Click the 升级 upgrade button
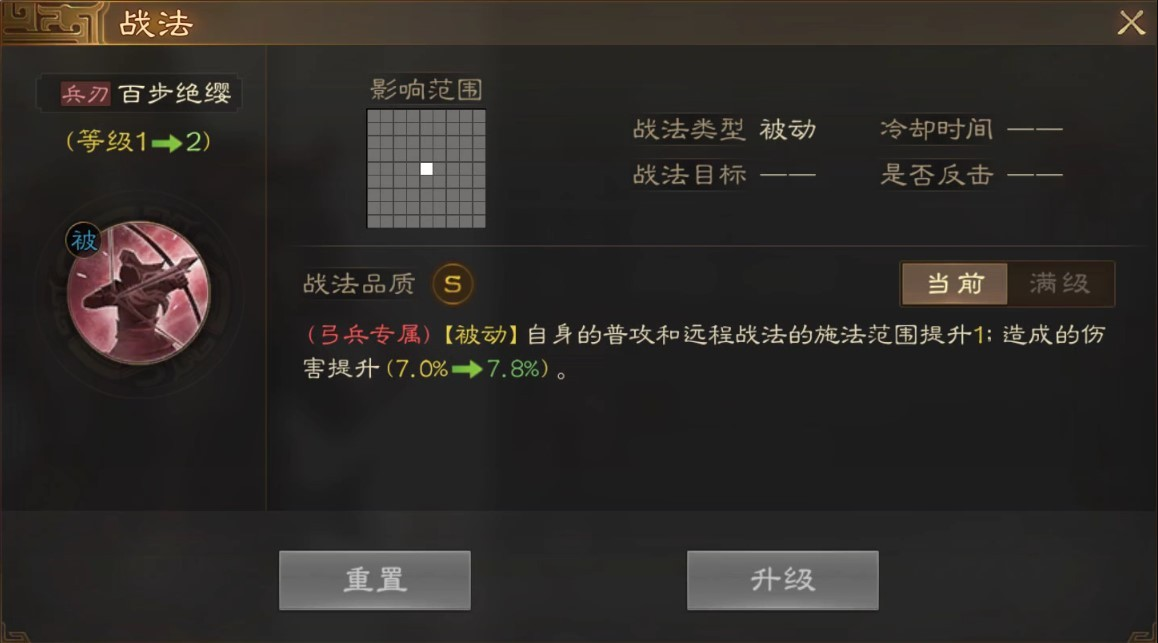Image resolution: width=1158 pixels, height=643 pixels. coord(783,580)
